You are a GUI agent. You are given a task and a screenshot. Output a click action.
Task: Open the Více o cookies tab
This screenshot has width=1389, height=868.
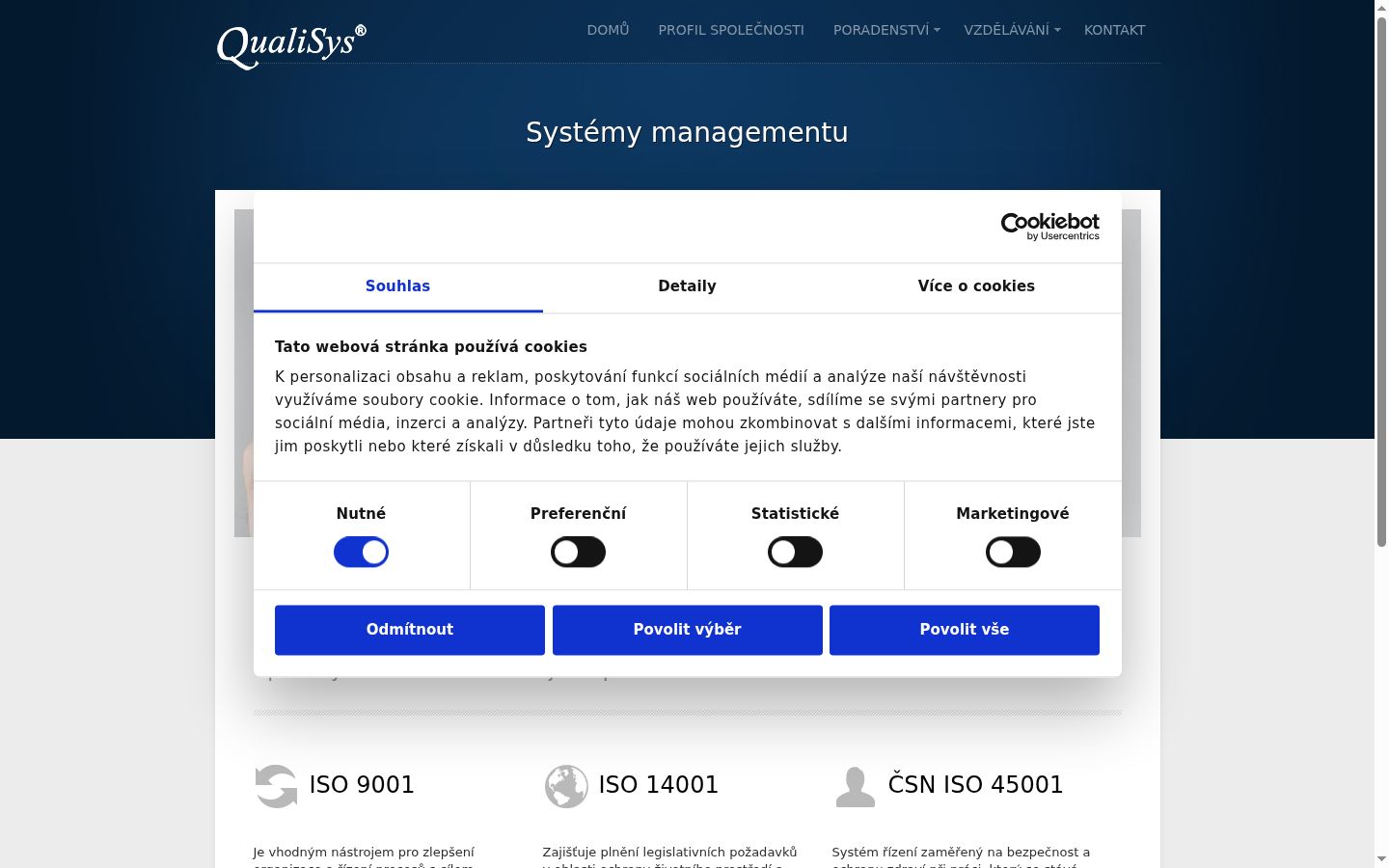[976, 286]
